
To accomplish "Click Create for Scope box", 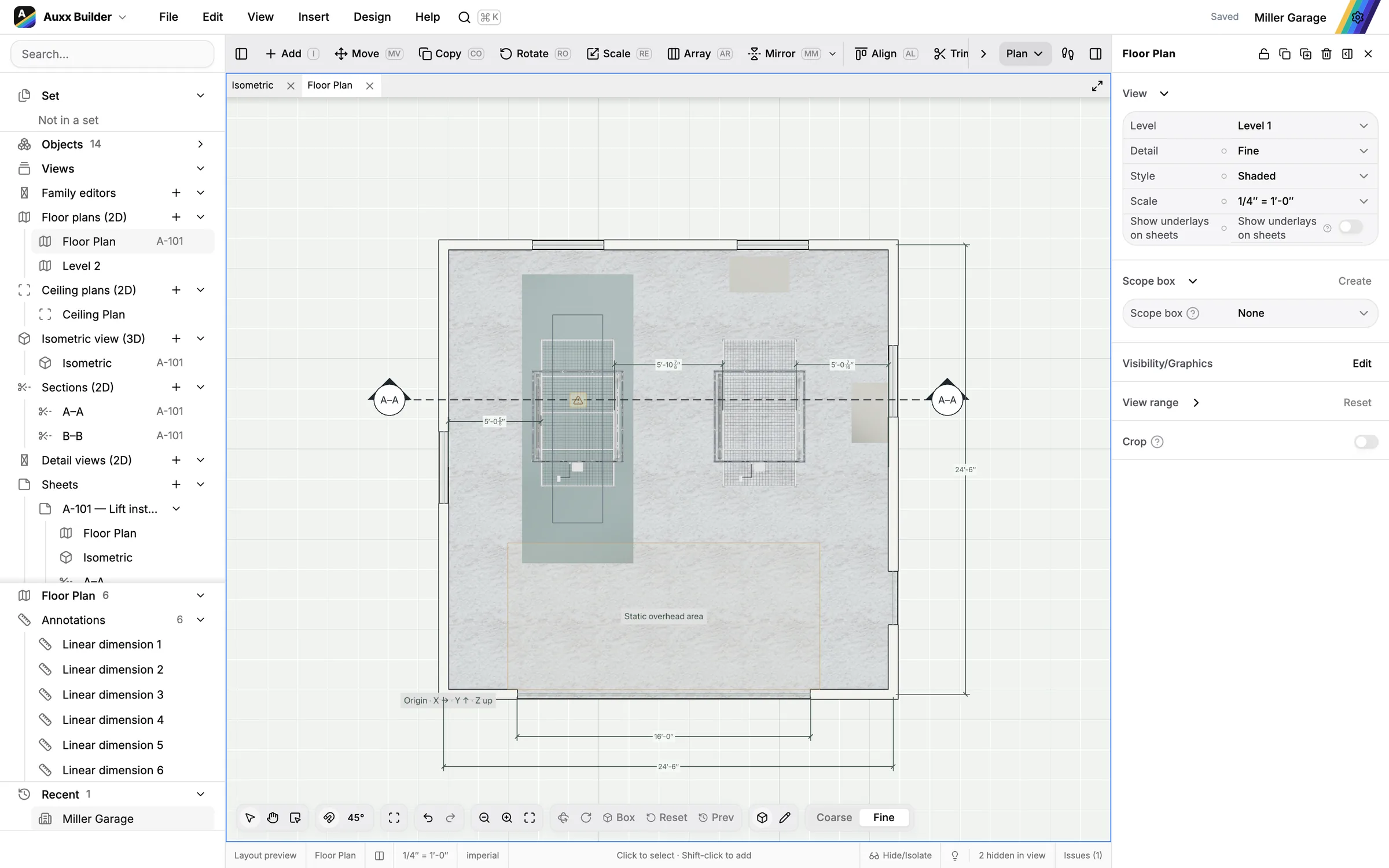I will (x=1354, y=281).
